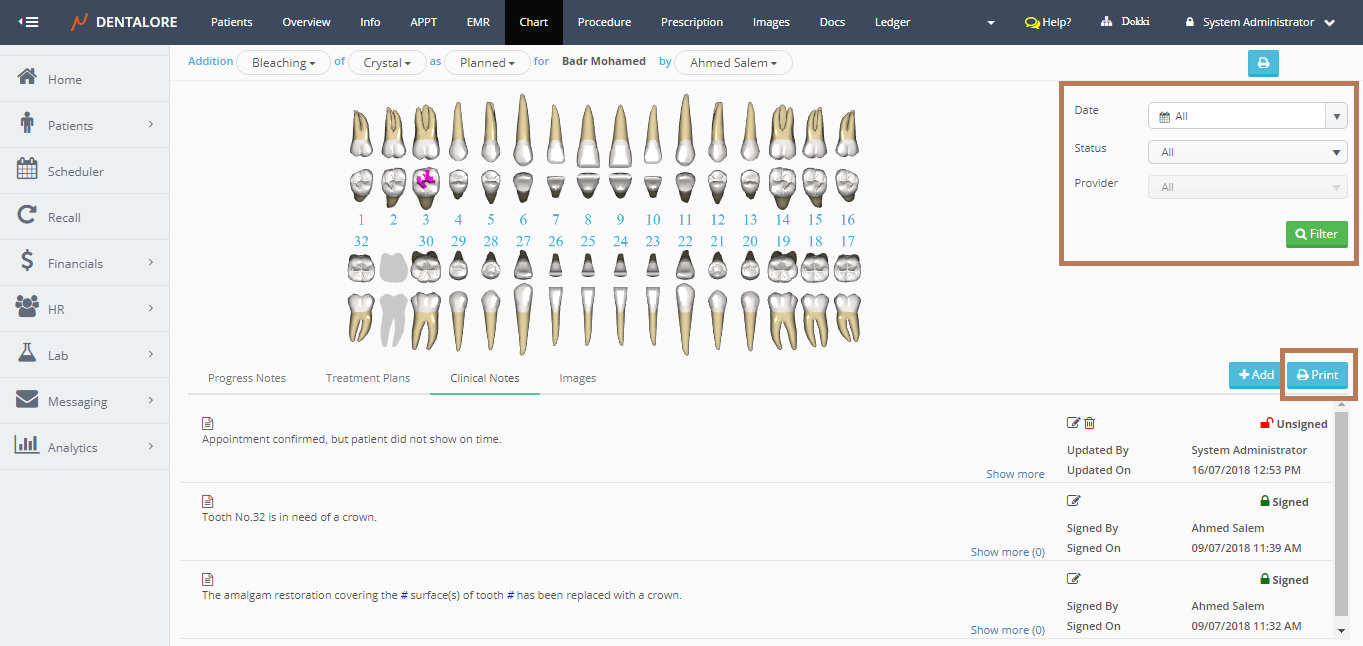This screenshot has height=646, width=1363.
Task: Delete the unsigned note via trash icon
Action: [1090, 424]
